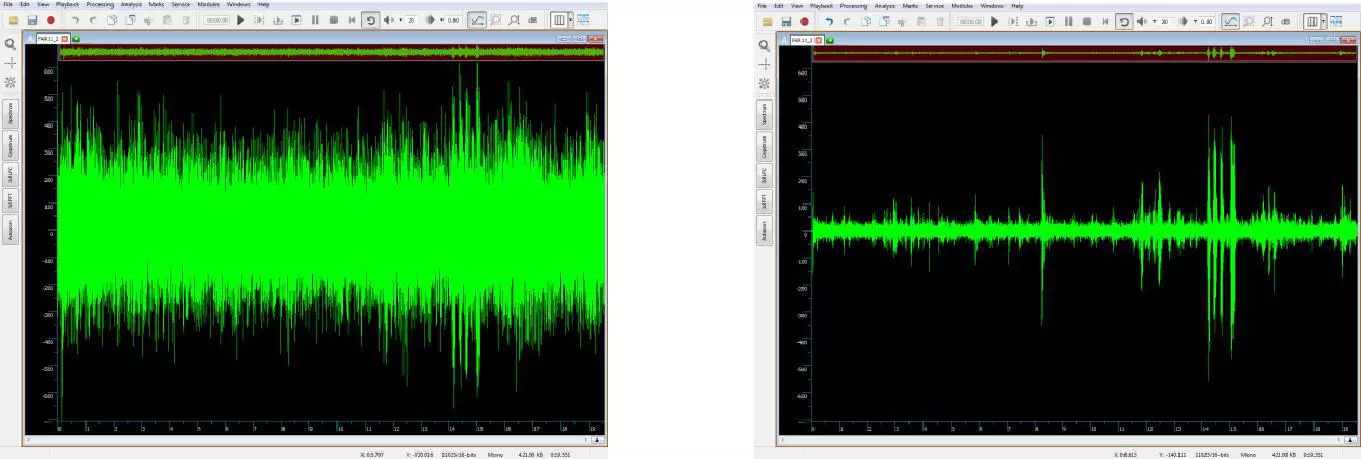This screenshot has height=459, width=1361.
Task: Click the Undo arrow in the right window toolbar
Action: pyautogui.click(x=828, y=21)
